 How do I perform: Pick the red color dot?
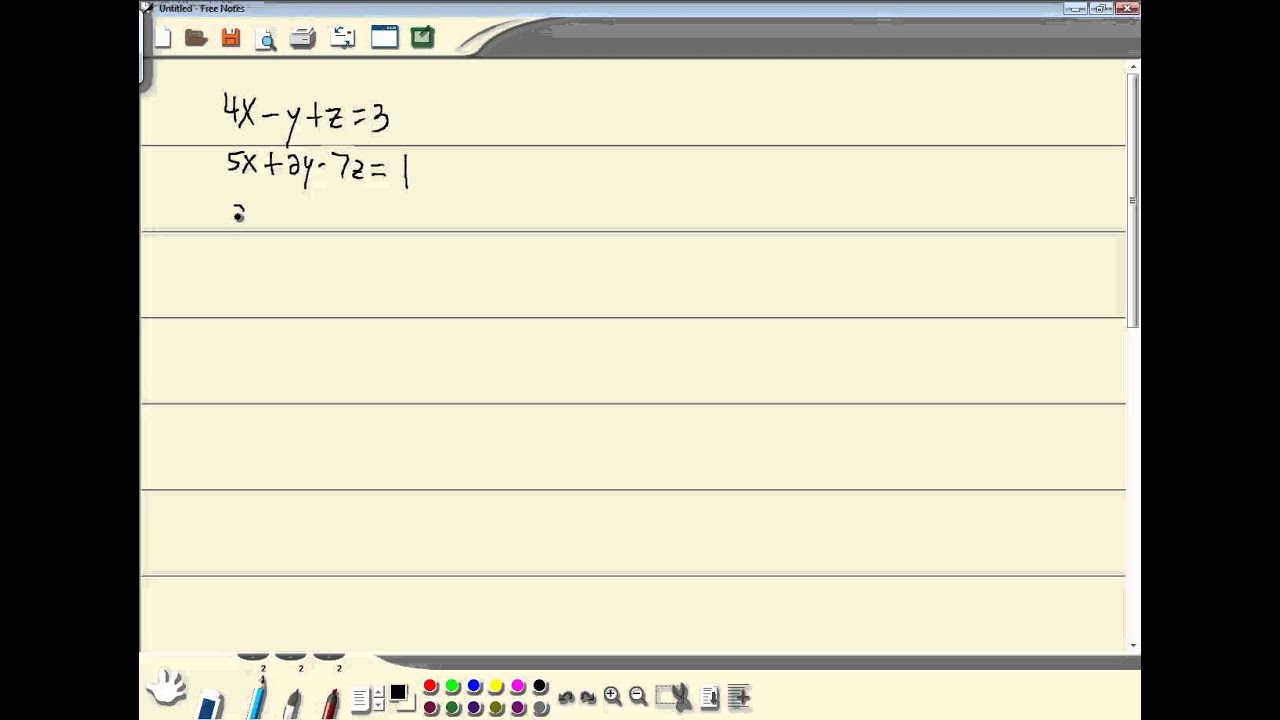(430, 686)
